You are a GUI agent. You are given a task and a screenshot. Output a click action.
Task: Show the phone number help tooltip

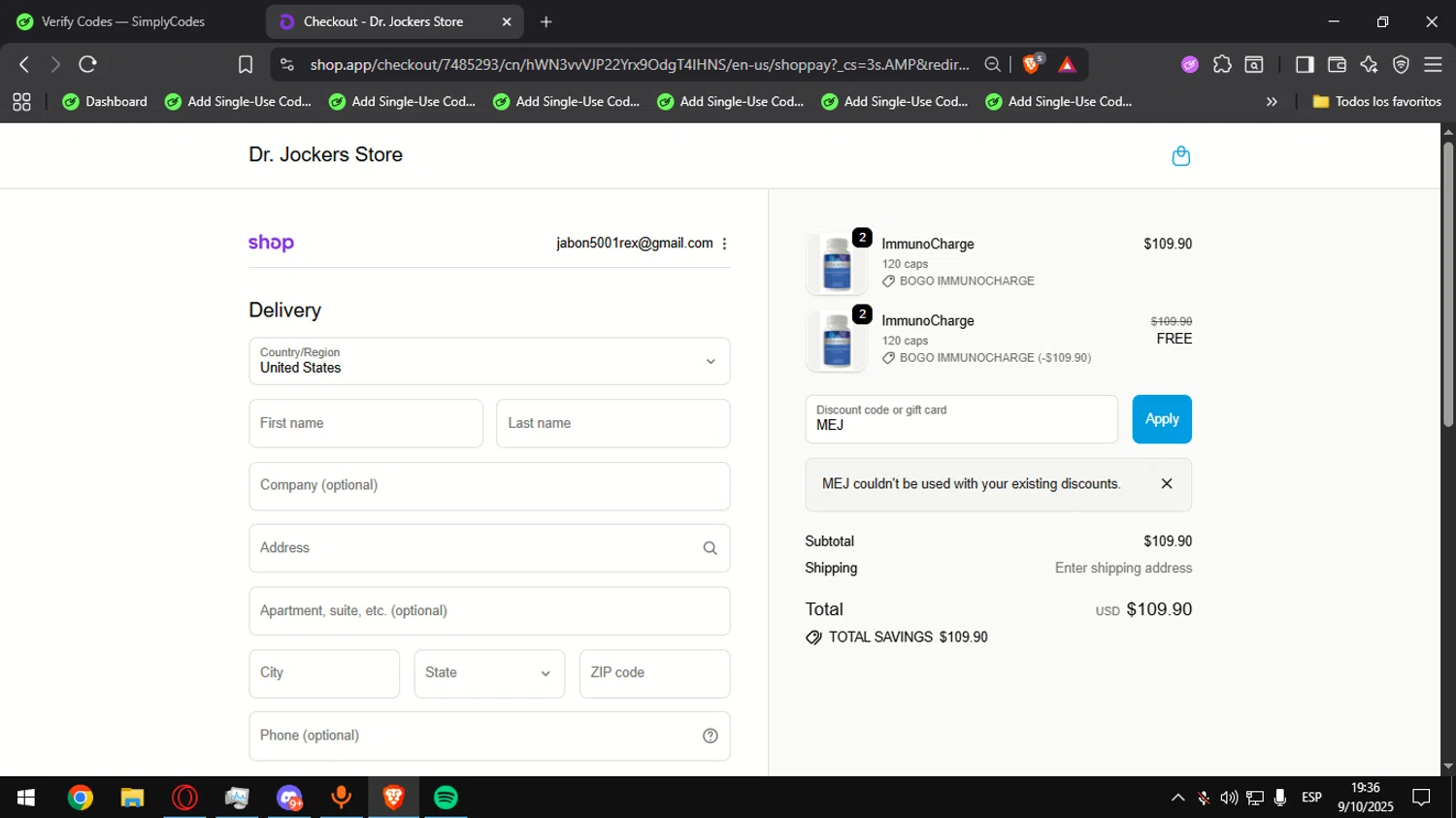click(710, 736)
